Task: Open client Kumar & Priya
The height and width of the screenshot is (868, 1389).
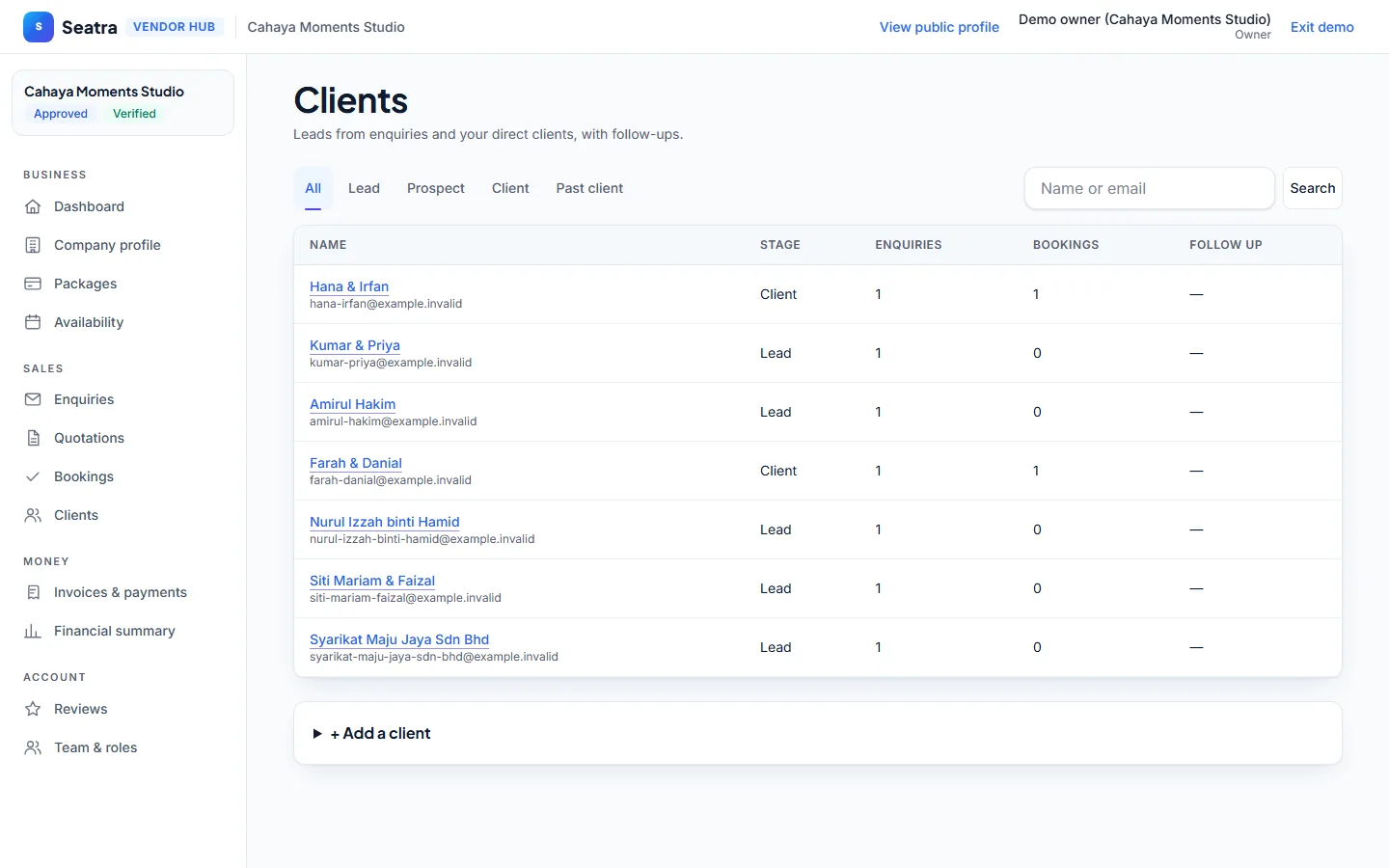Action: click(x=355, y=345)
